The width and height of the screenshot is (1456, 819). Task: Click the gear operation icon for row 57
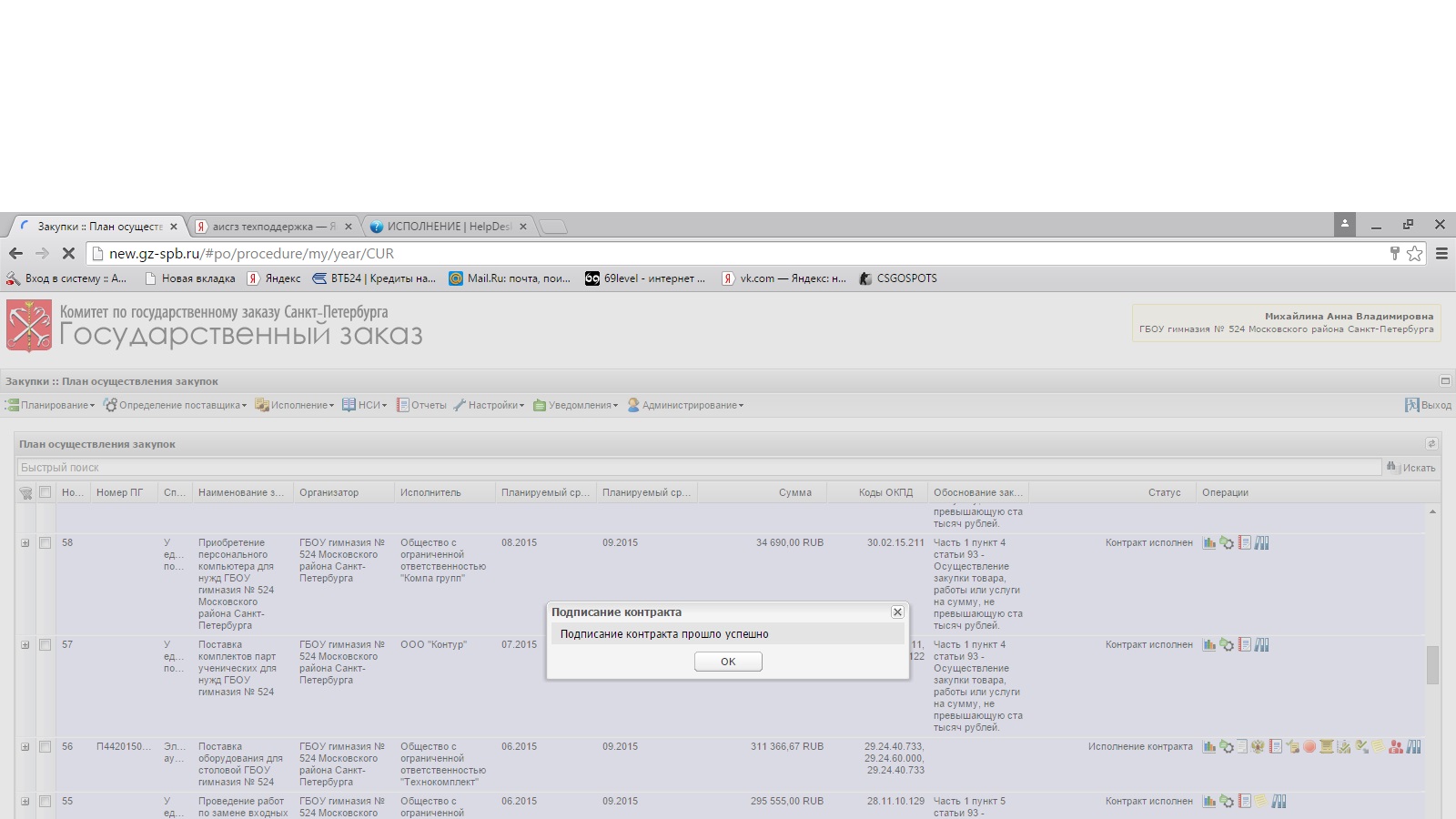(1227, 645)
